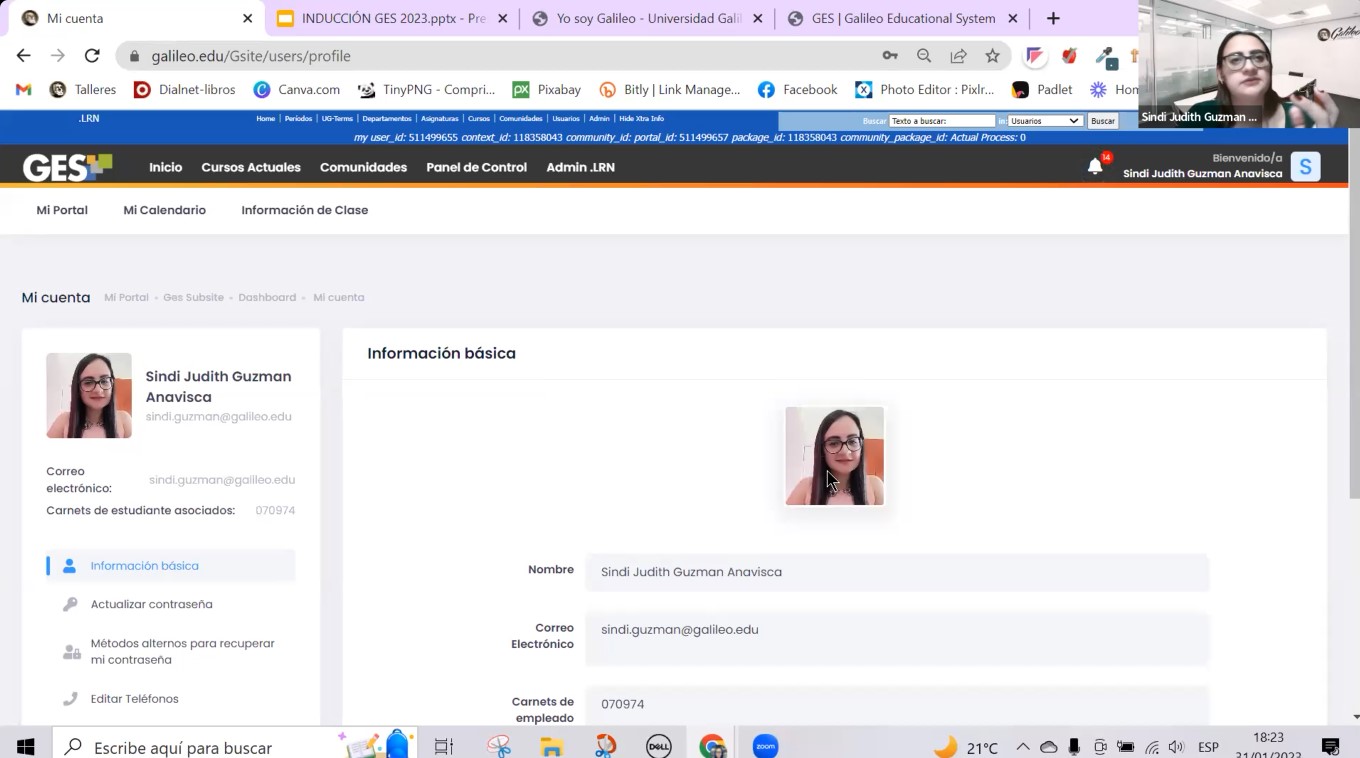Viewport: 1360px width, 758px height.
Task: Click the bookmark star in the address bar
Action: [x=992, y=56]
